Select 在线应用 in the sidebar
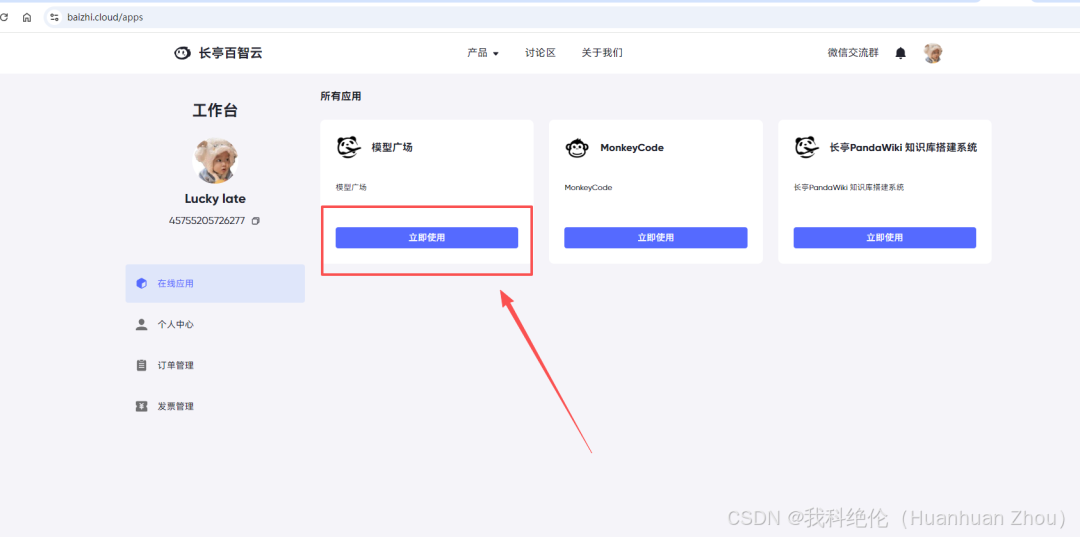Viewport: 1080px width, 537px height. coord(215,283)
